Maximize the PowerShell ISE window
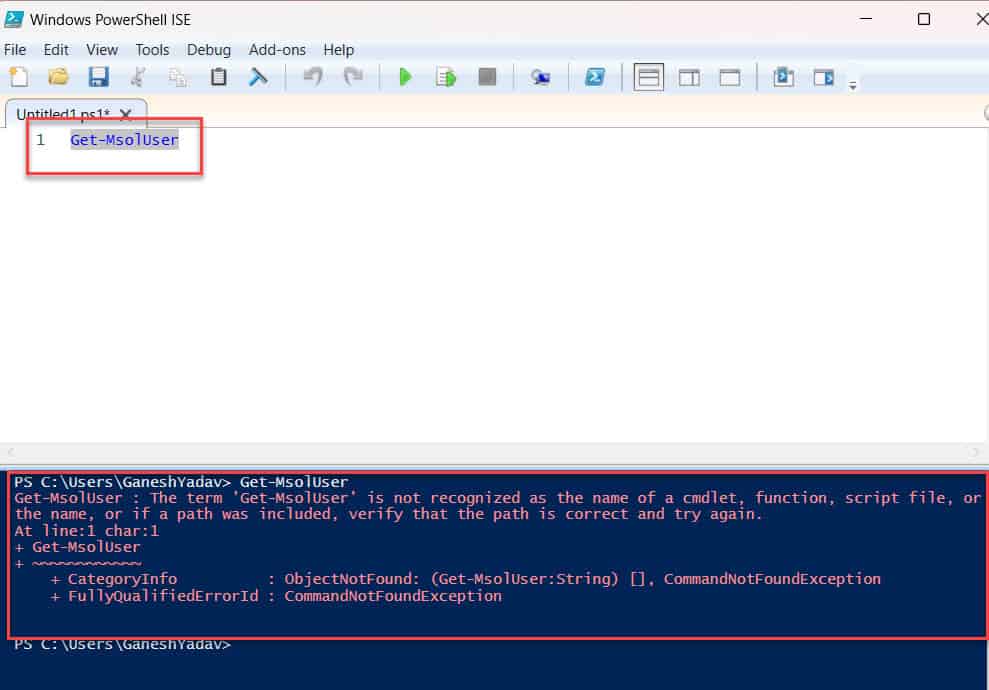 923,19
